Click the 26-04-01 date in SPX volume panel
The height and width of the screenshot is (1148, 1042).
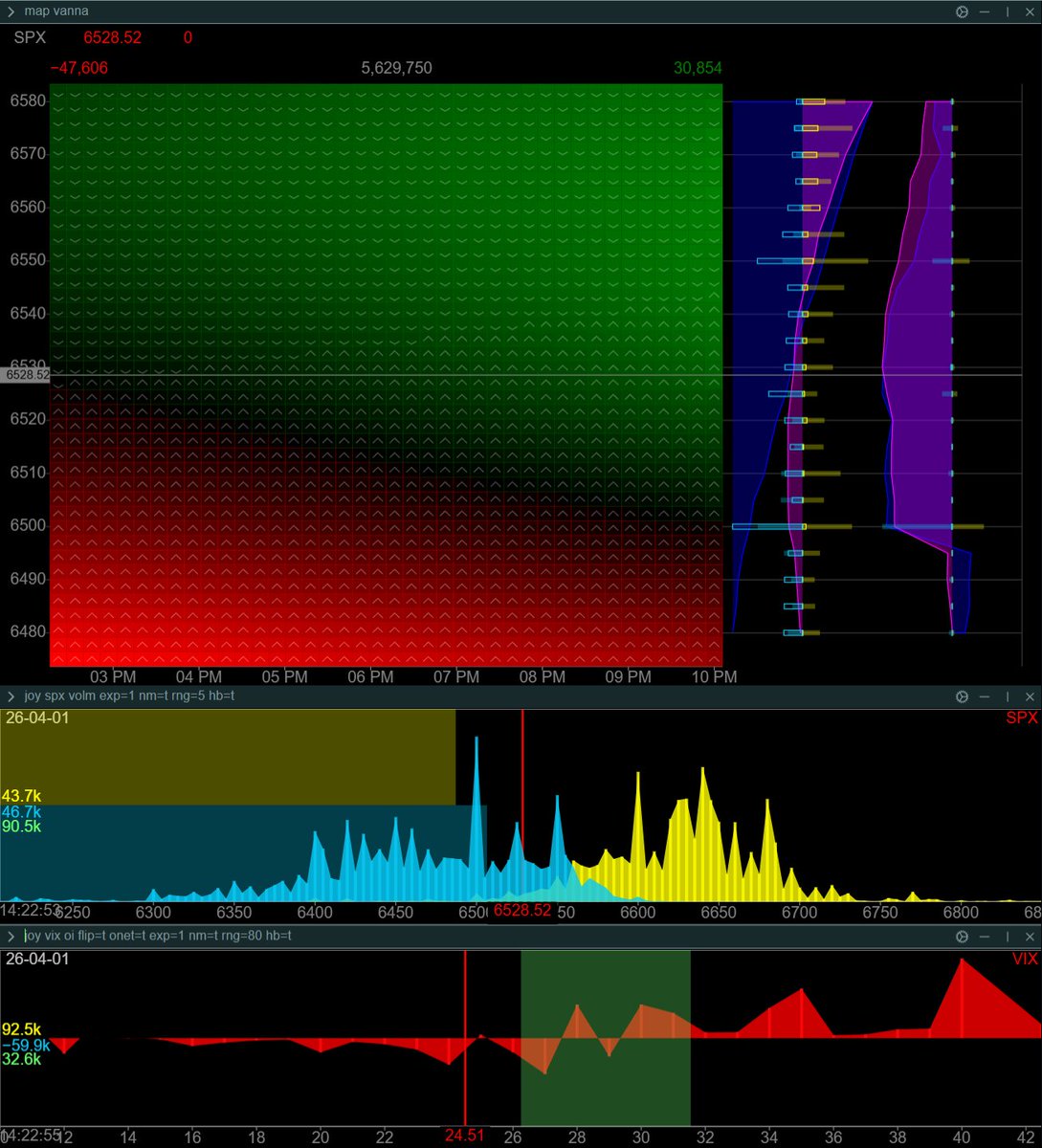[x=37, y=717]
